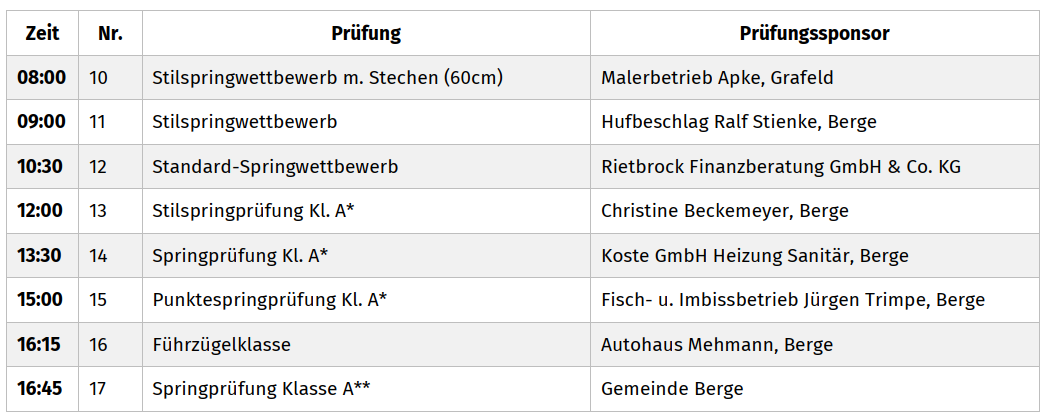Select the Prüfungssponsor column header
Image resolution: width=1051 pixels, height=420 pixels.
[814, 33]
